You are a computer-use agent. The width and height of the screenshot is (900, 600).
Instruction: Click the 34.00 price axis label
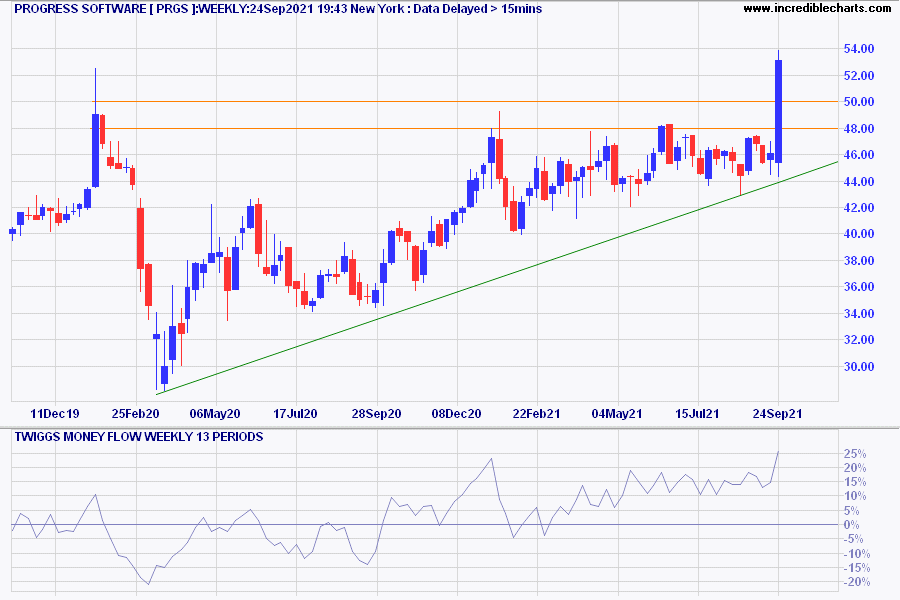[x=859, y=313]
